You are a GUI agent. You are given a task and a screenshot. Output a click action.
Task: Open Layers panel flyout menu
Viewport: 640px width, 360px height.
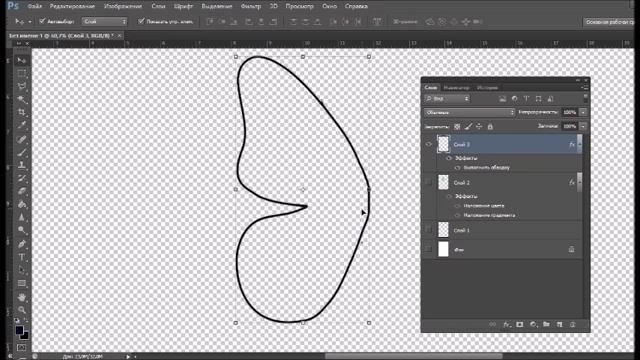coord(585,87)
